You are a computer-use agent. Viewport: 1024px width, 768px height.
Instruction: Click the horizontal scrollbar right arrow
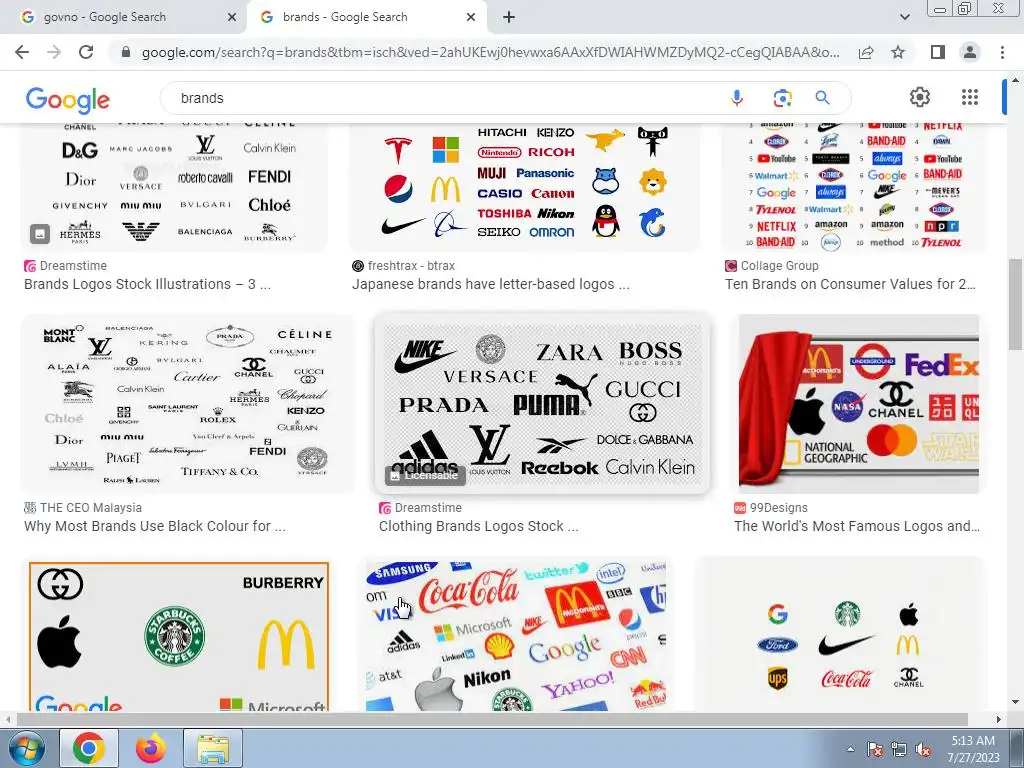999,719
